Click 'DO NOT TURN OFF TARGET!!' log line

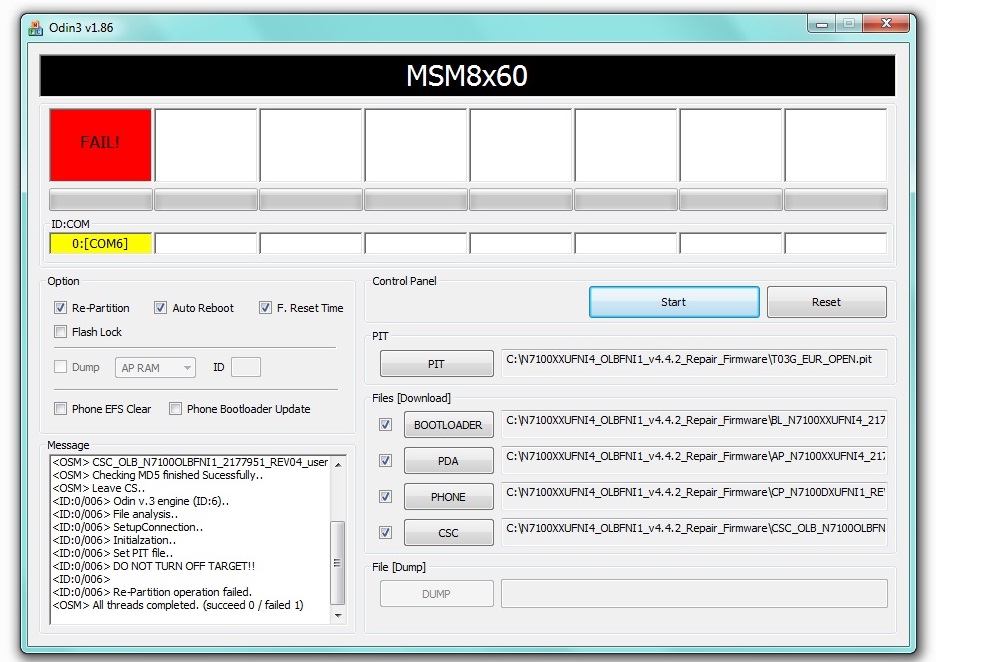tap(154, 566)
